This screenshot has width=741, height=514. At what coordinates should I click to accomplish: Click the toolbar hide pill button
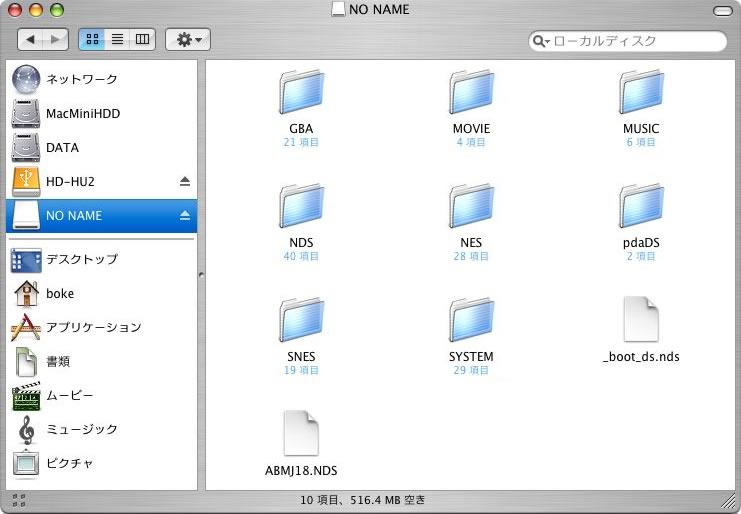[x=723, y=11]
